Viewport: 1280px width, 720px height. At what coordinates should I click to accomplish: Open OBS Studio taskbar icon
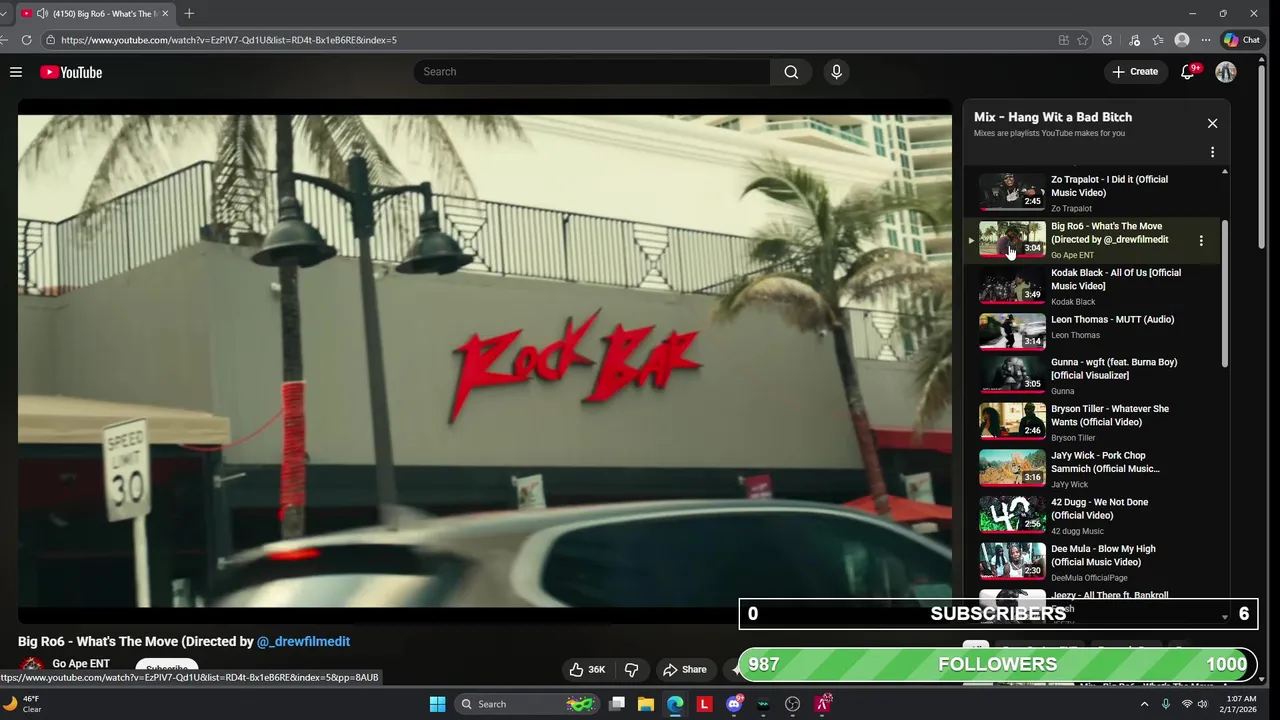click(793, 704)
